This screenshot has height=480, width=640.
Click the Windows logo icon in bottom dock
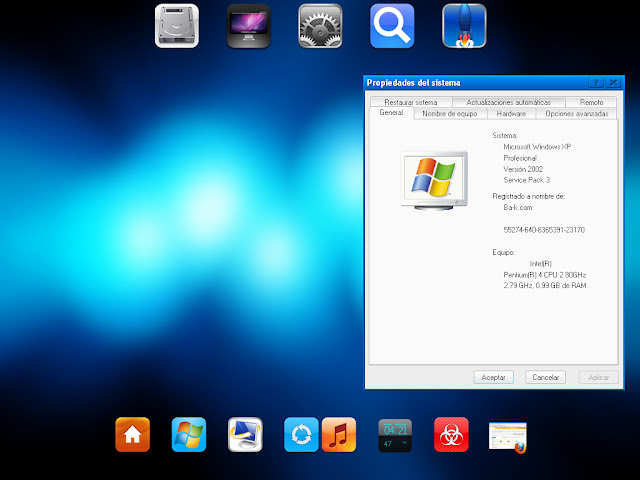click(189, 435)
